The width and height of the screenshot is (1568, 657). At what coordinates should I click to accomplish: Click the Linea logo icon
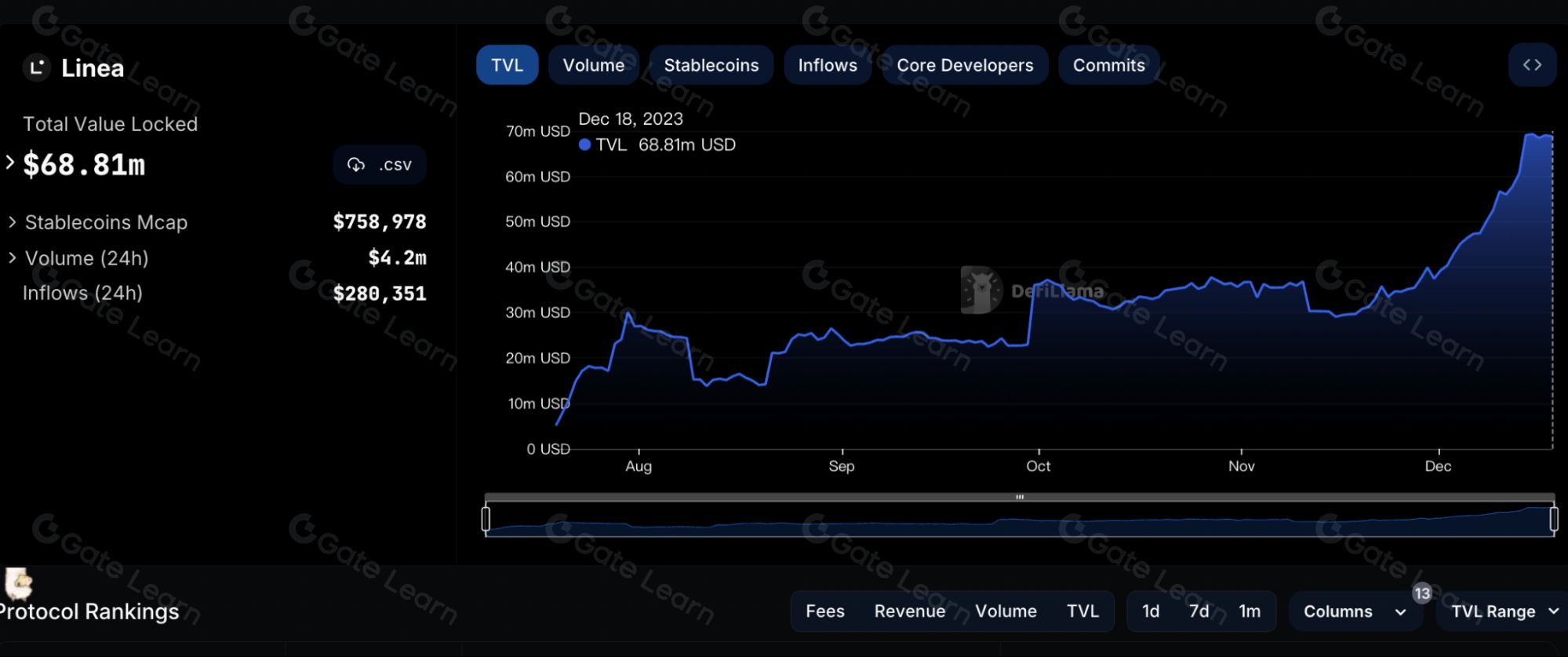[x=36, y=68]
